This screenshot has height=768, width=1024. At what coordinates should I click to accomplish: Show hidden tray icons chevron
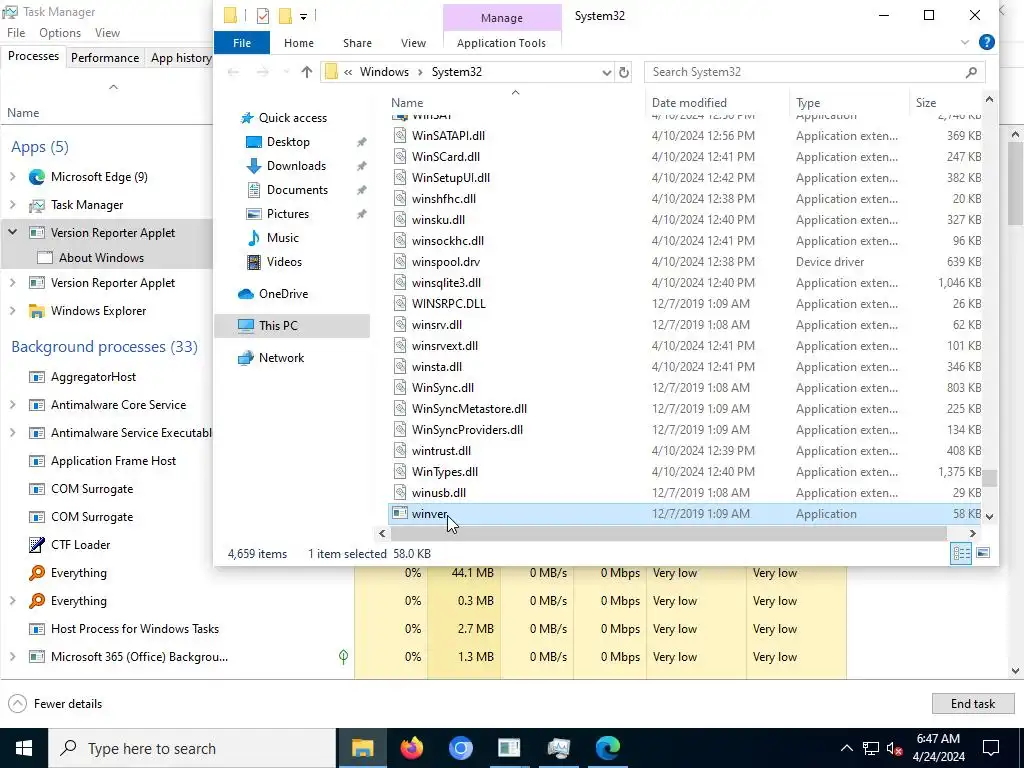point(846,748)
